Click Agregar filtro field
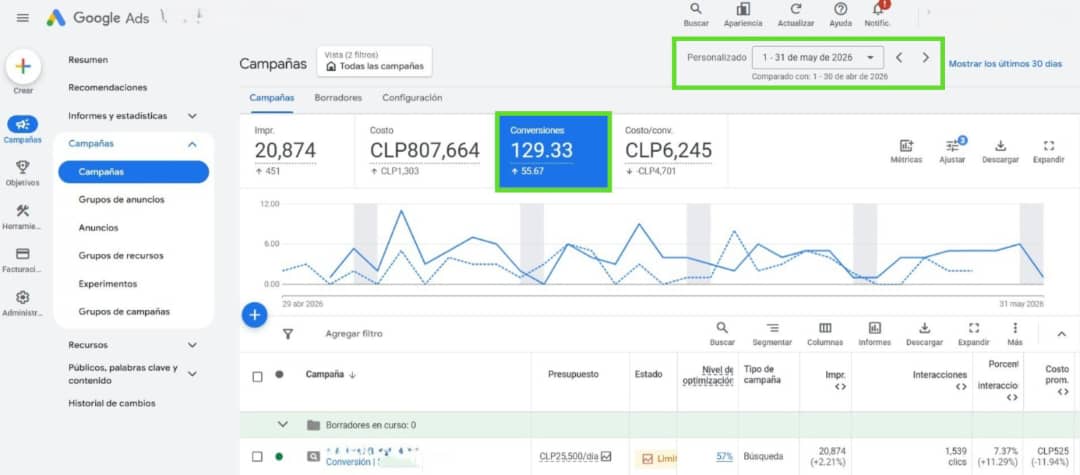Viewport: 1080px width, 475px height. 353,334
